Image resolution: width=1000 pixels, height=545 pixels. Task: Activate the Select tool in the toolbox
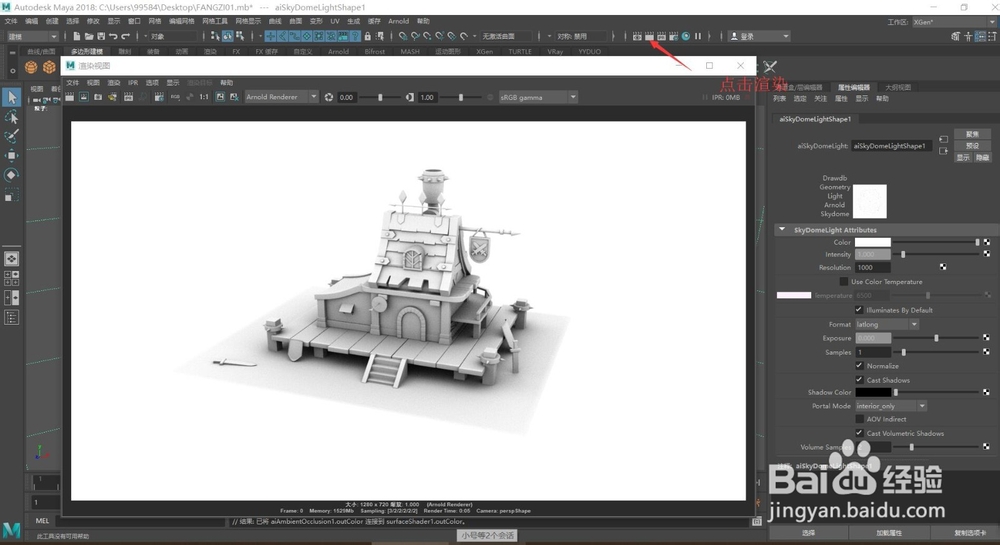11,98
